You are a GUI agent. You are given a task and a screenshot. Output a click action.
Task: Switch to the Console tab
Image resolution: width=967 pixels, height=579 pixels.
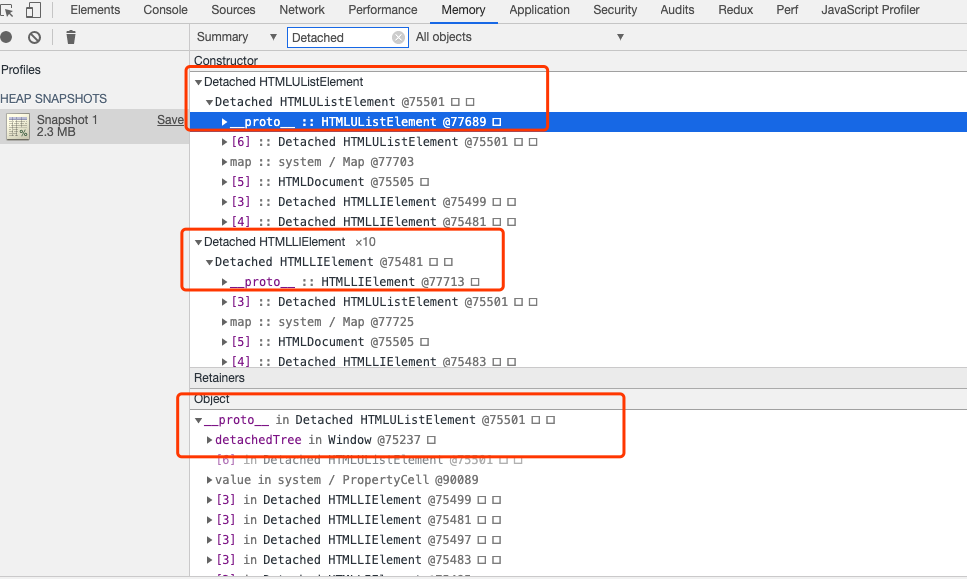point(164,10)
